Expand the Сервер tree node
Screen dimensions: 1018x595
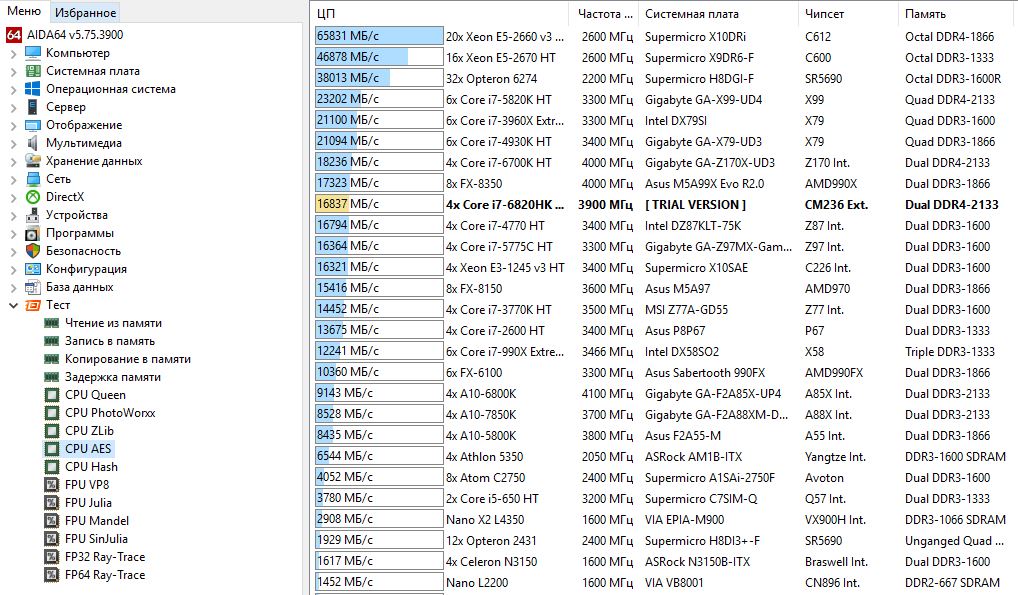(x=14, y=107)
